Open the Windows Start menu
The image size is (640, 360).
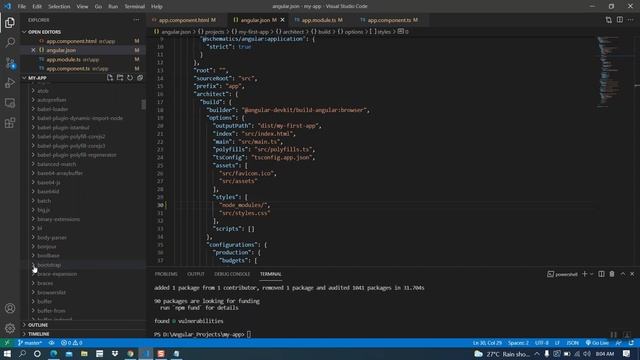tap(7, 353)
